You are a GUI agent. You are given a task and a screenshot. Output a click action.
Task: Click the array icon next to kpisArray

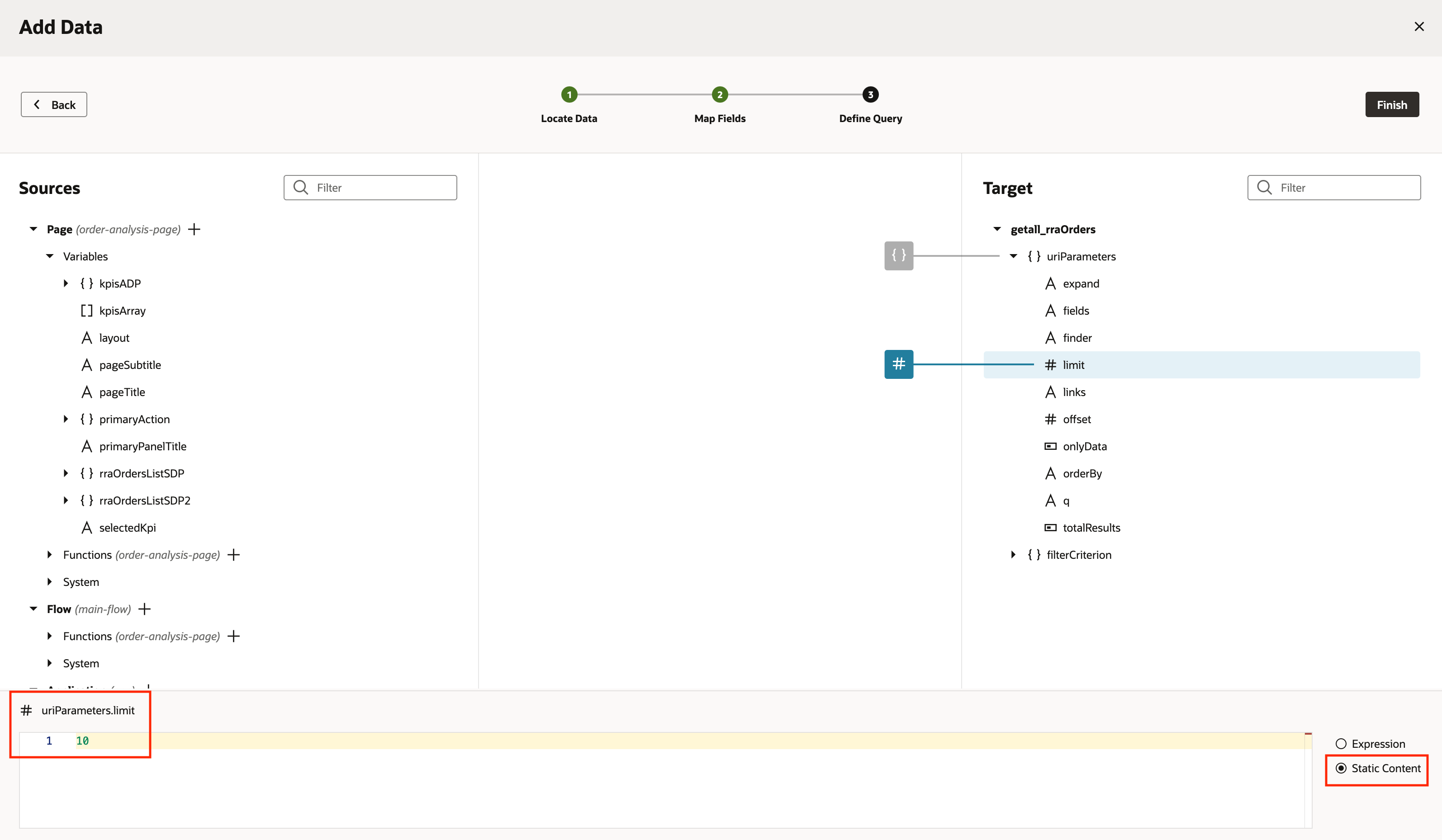(x=86, y=311)
